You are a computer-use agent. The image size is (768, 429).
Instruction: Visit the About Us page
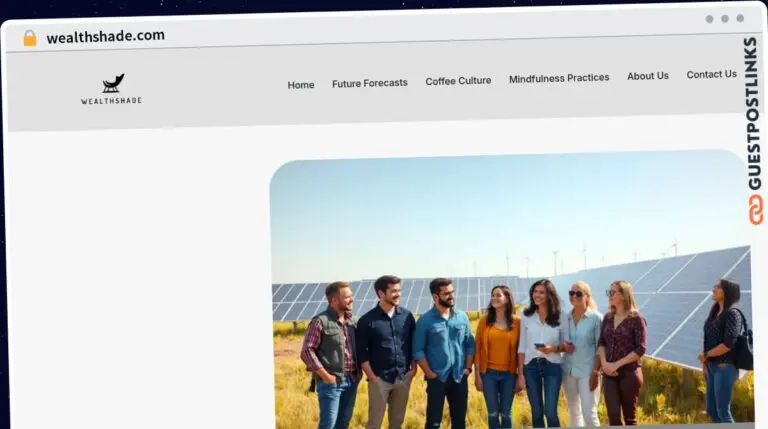(648, 76)
